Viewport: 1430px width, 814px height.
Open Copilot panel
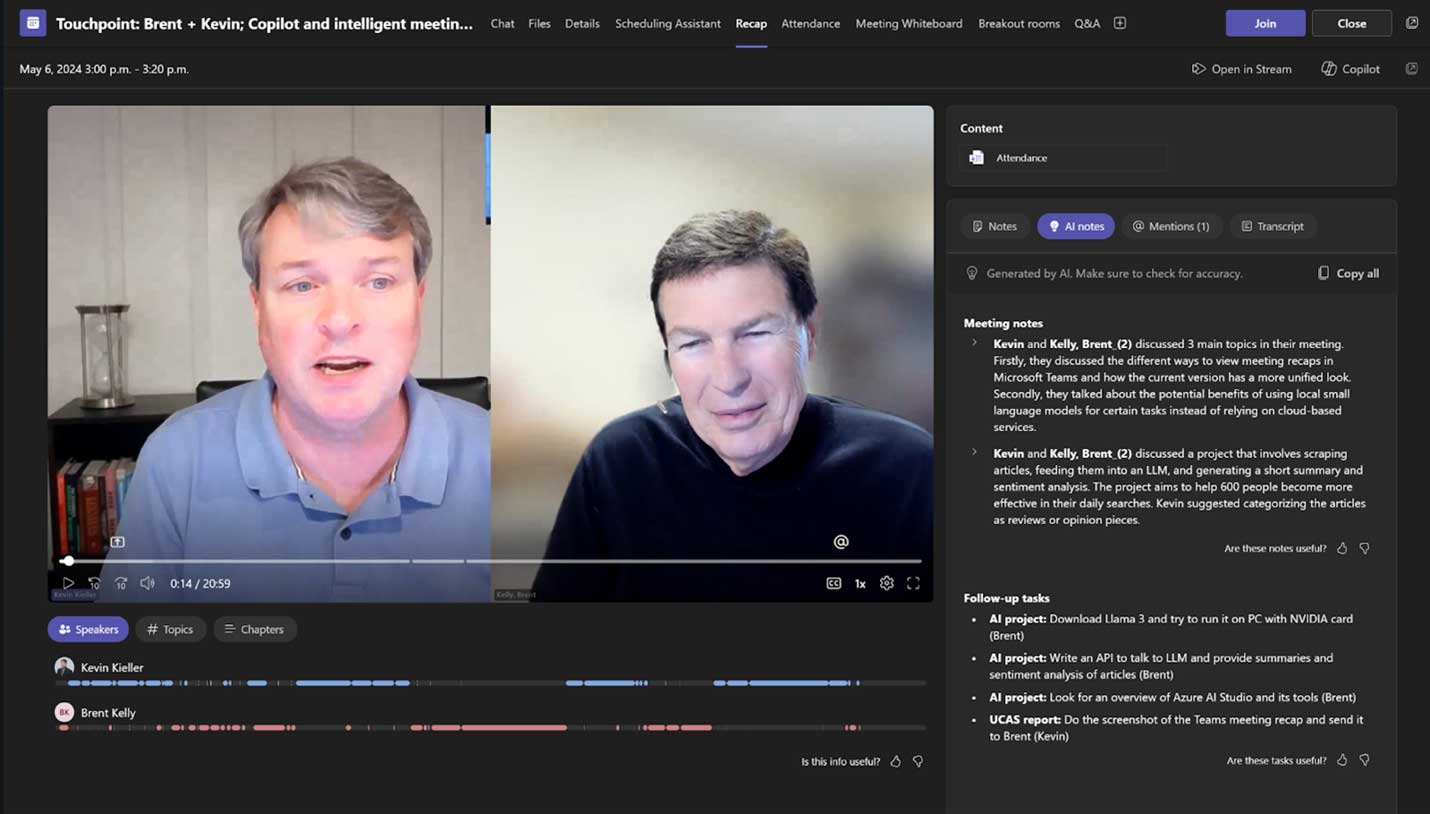coord(1350,69)
